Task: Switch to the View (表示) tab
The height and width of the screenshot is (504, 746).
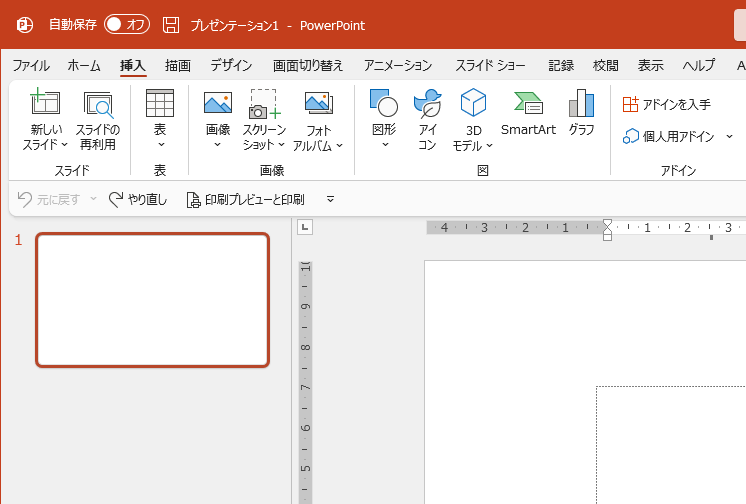Action: [x=650, y=65]
